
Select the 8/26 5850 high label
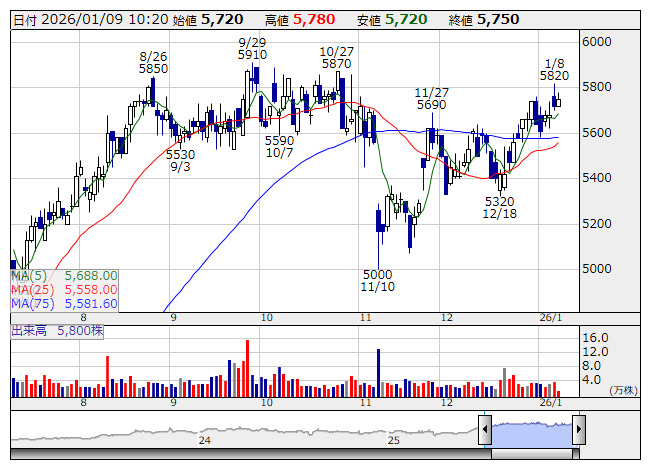point(153,62)
